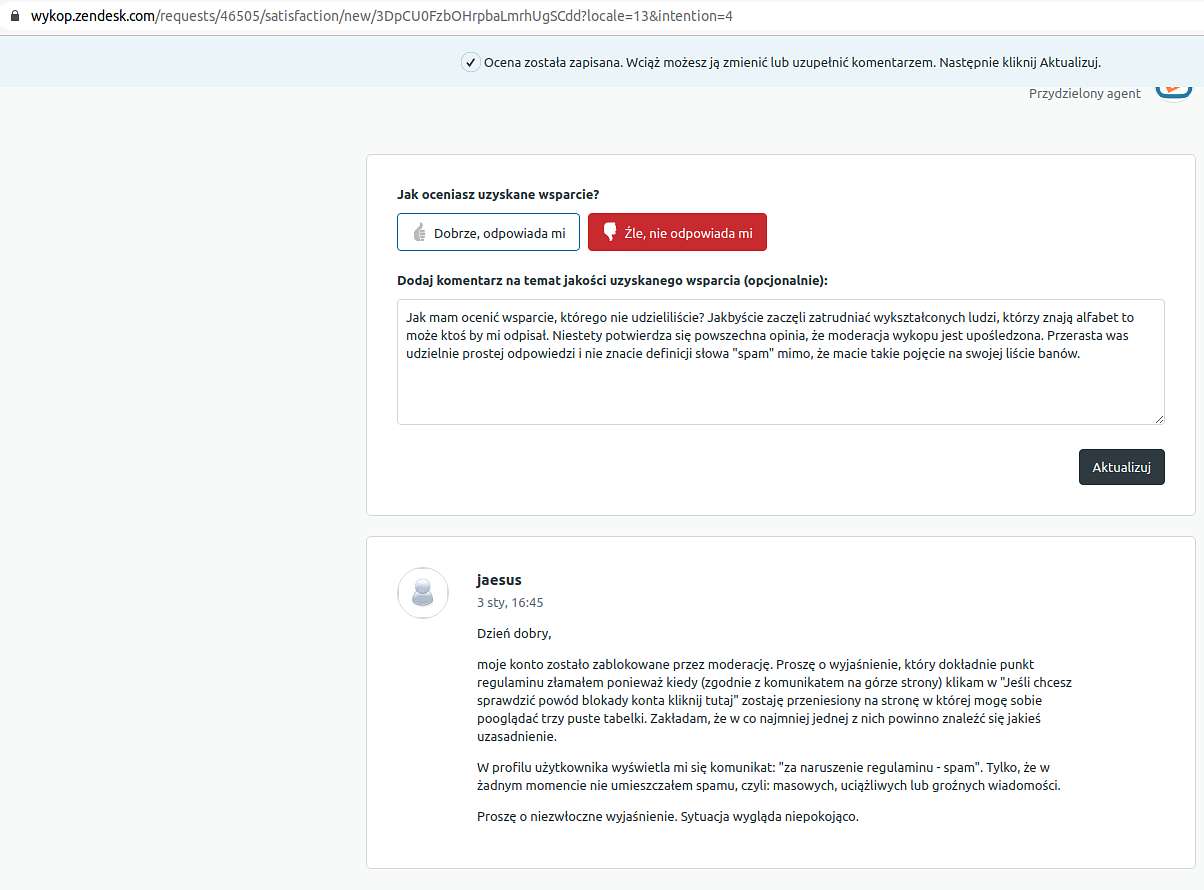The image size is (1204, 890).
Task: Click sentence 'Proszę o niezwłoczne wyjaśnienie'
Action: point(668,816)
